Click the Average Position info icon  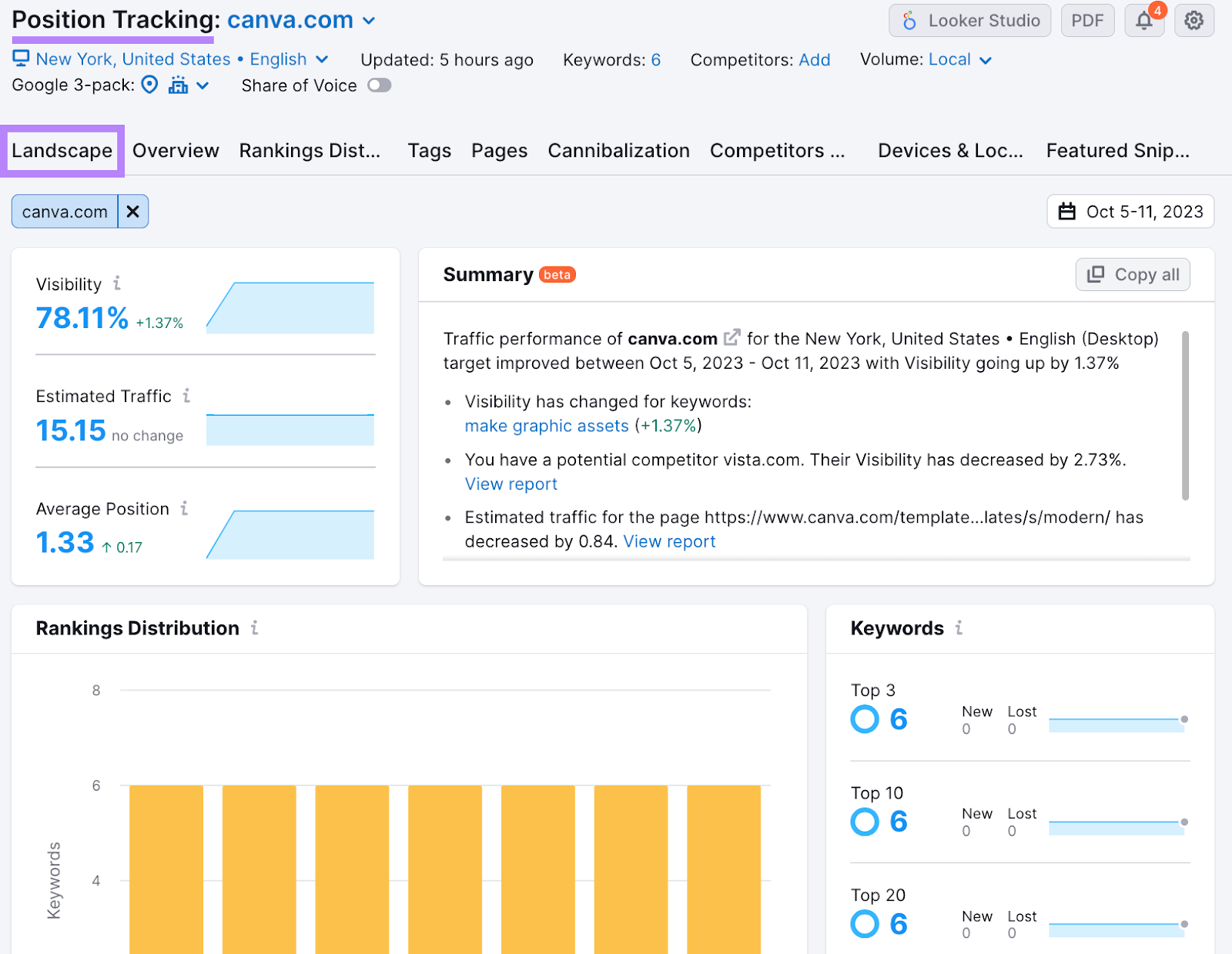184,508
